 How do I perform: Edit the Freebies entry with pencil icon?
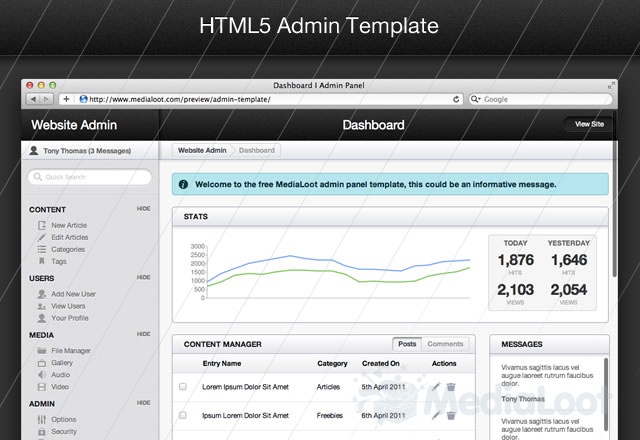click(436, 414)
